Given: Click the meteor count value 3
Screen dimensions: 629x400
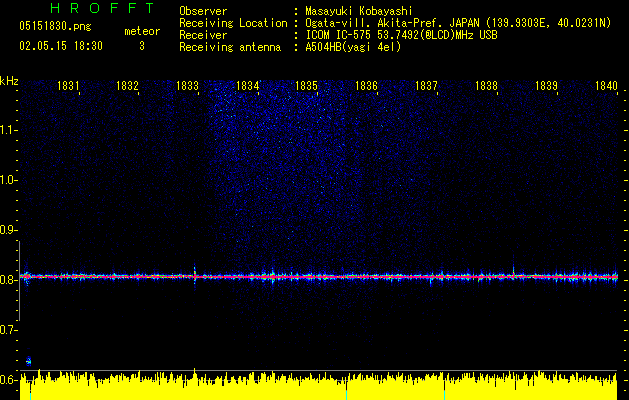Looking at the screenshot, I should coord(142,46).
